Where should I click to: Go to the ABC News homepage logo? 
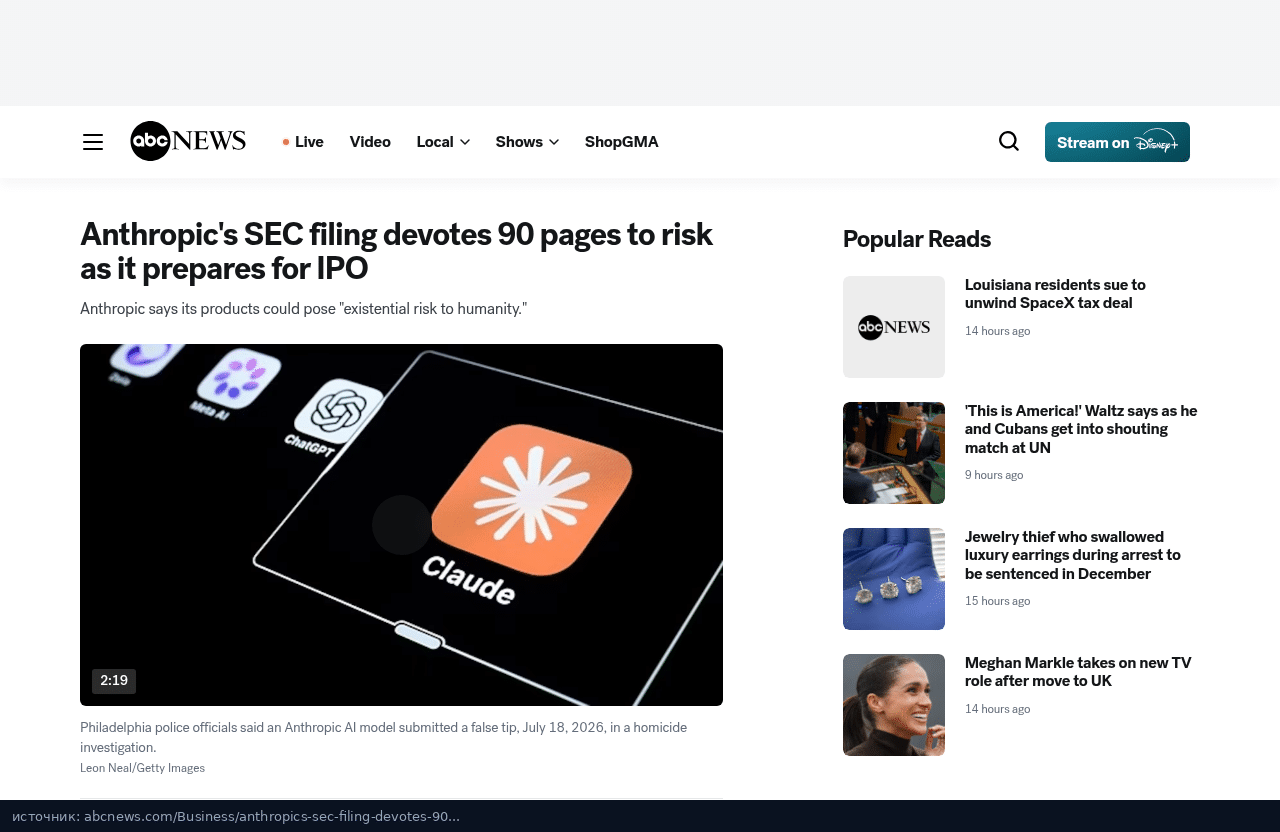point(188,141)
